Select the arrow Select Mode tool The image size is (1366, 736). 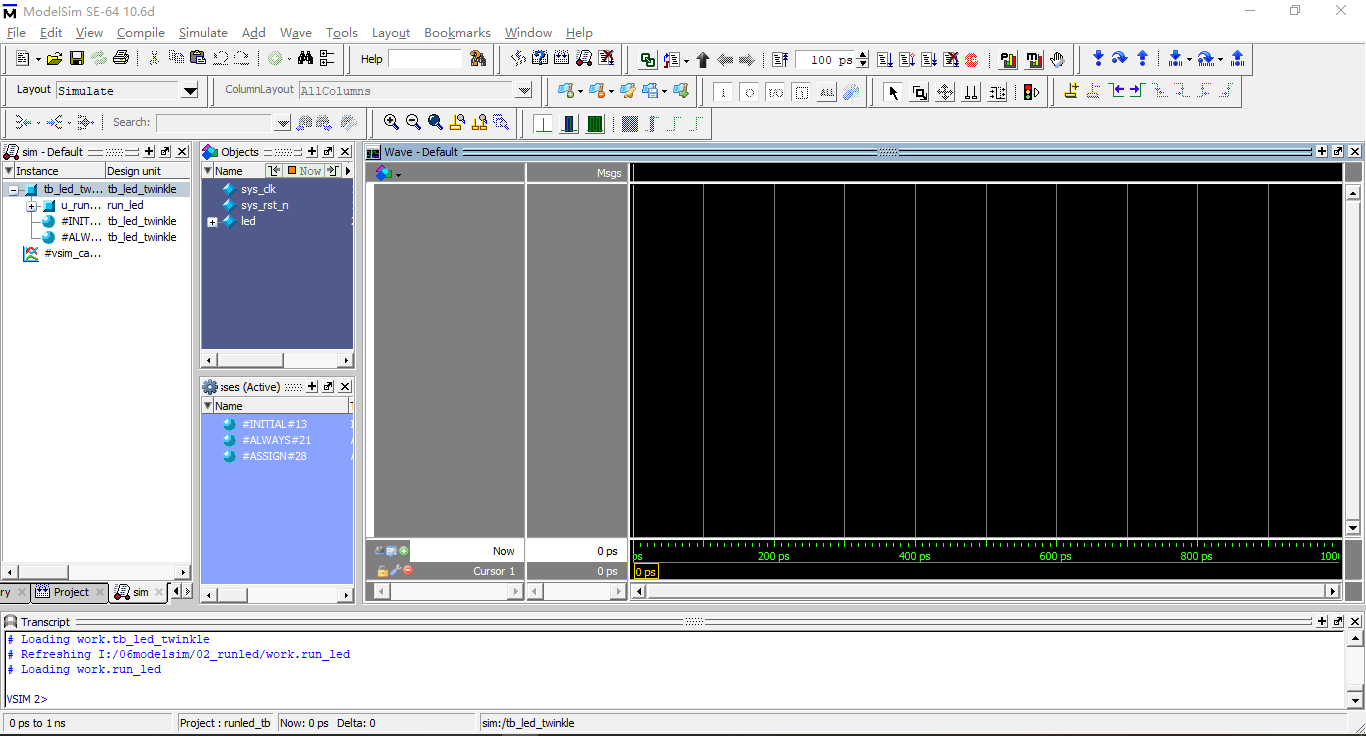tap(893, 92)
